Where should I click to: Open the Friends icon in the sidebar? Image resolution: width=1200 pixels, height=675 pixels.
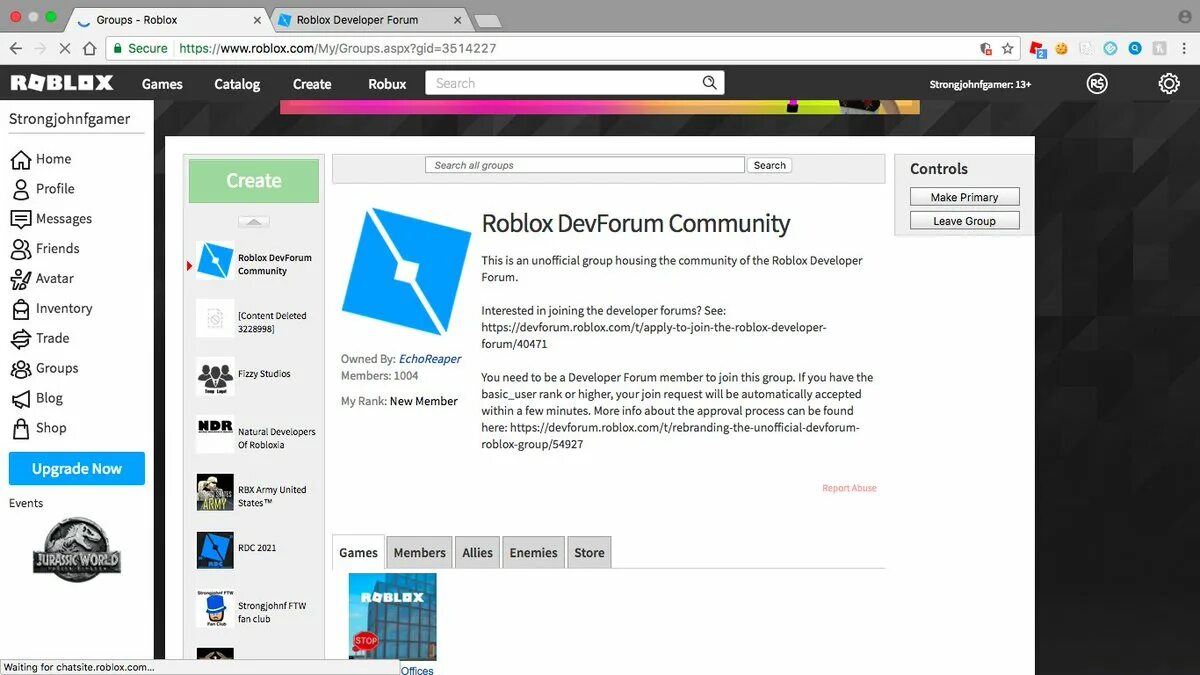coord(20,249)
